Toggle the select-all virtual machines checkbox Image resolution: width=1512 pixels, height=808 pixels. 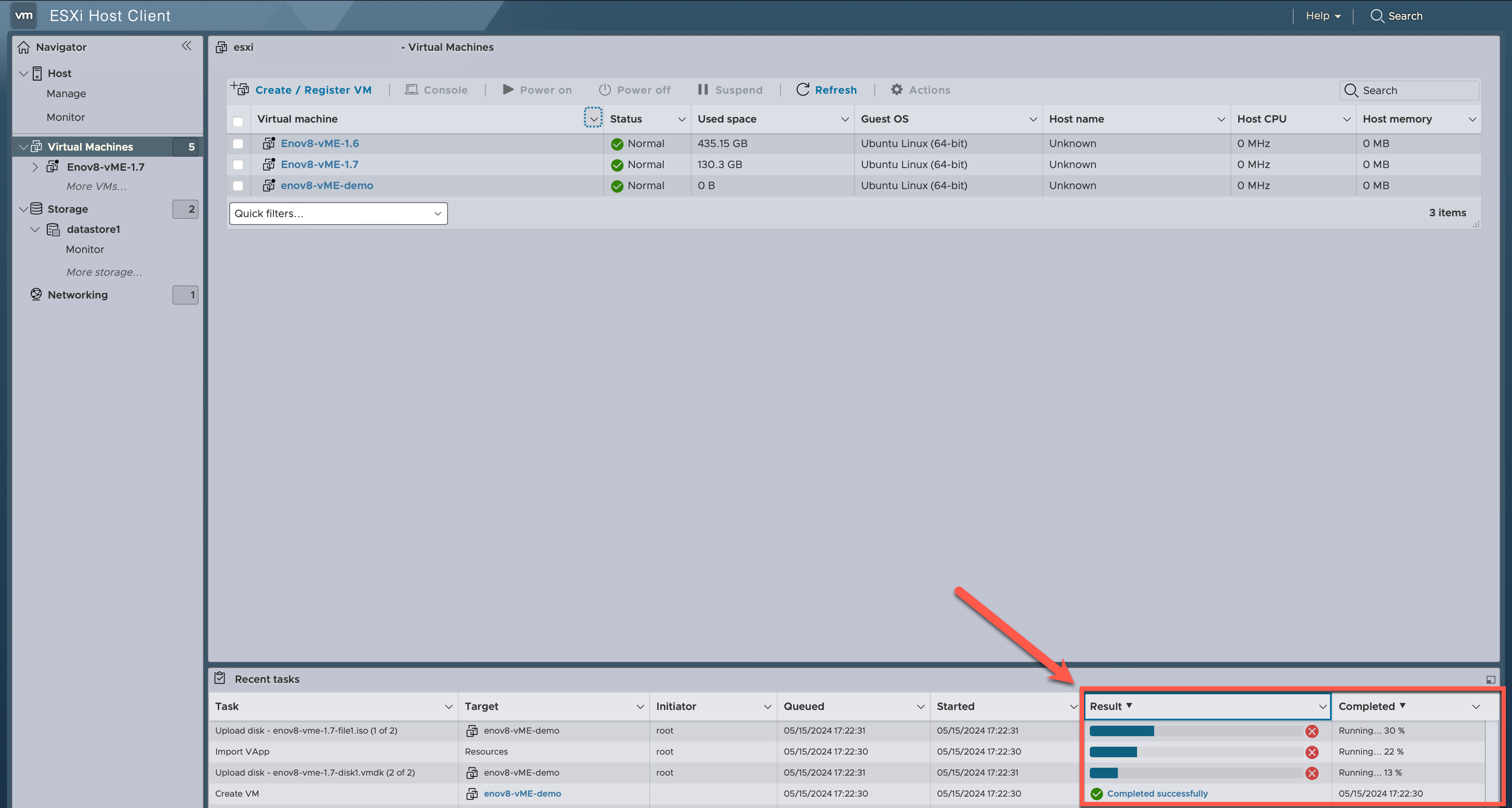tap(238, 121)
